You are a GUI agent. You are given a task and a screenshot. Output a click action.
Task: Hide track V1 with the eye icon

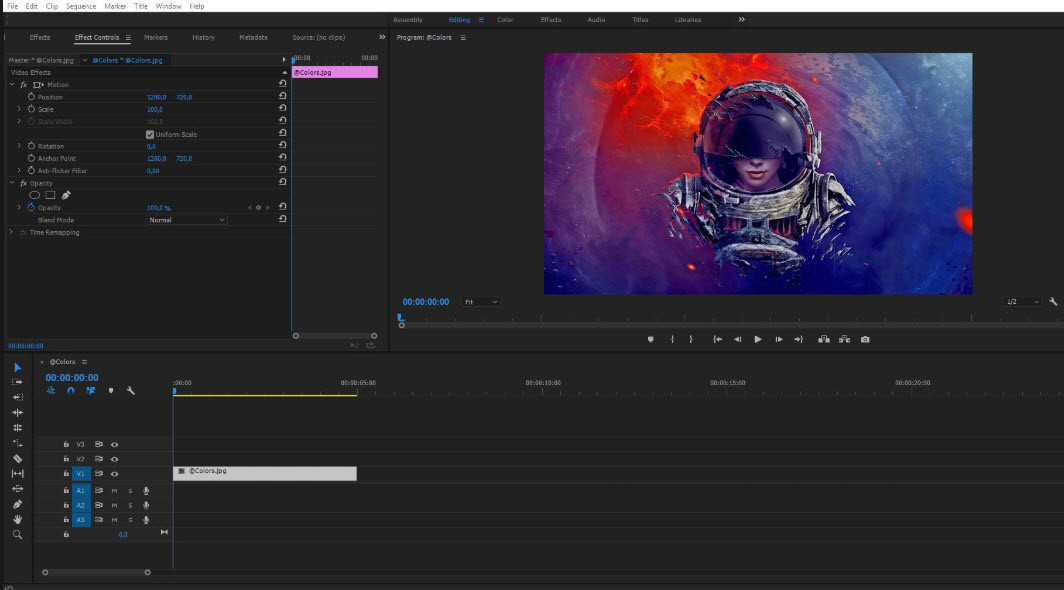click(115, 474)
